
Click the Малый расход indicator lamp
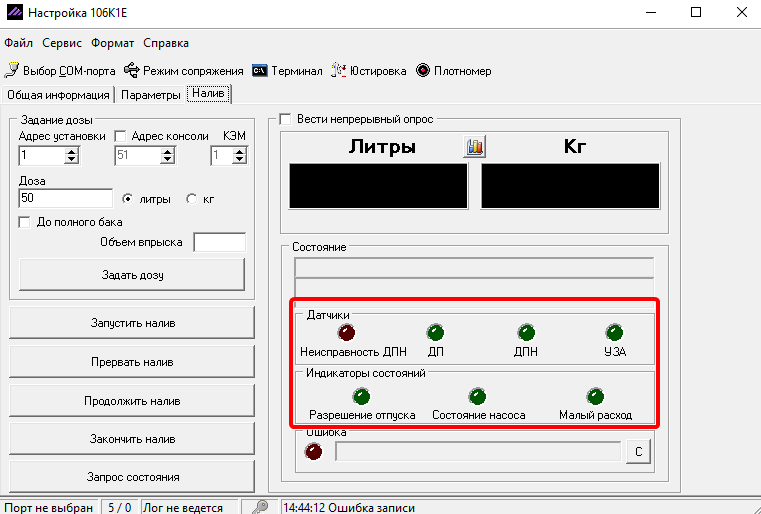click(596, 396)
